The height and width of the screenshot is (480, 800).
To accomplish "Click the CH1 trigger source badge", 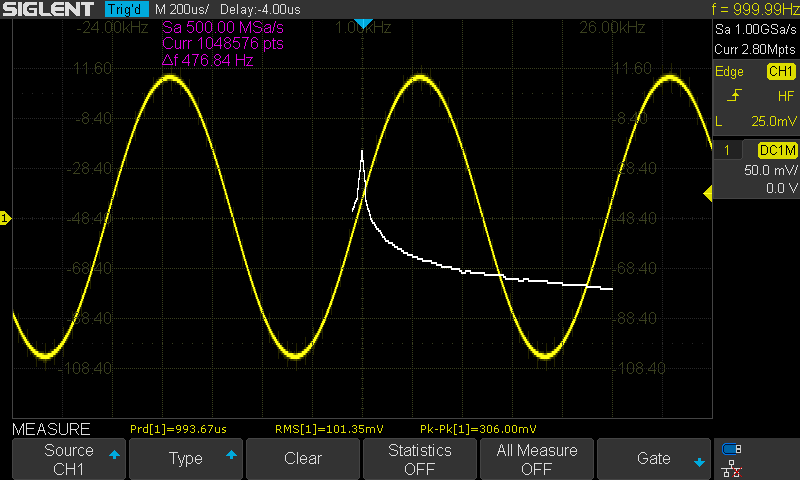I will point(778,72).
